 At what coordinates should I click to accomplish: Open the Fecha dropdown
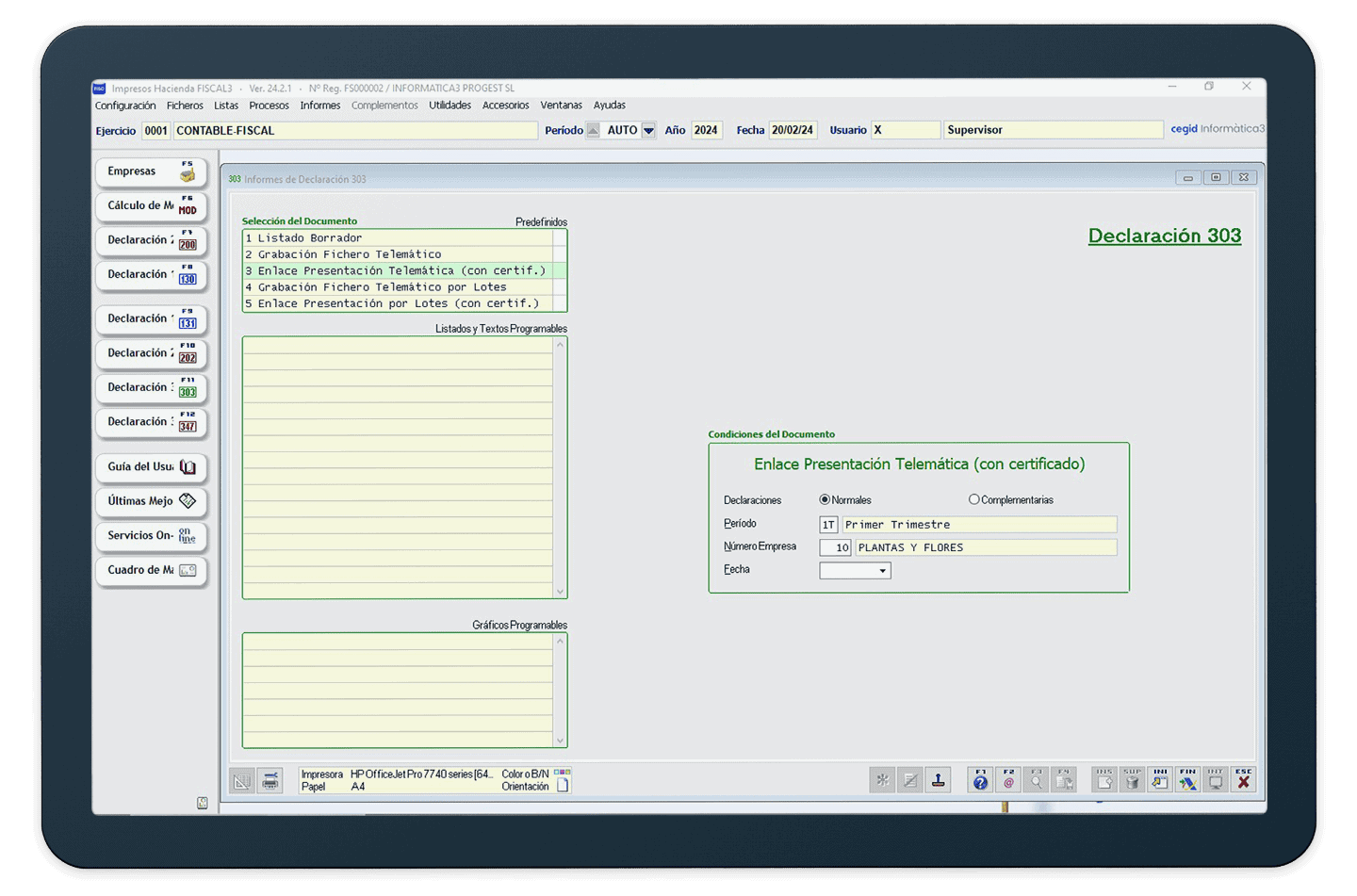tap(882, 571)
